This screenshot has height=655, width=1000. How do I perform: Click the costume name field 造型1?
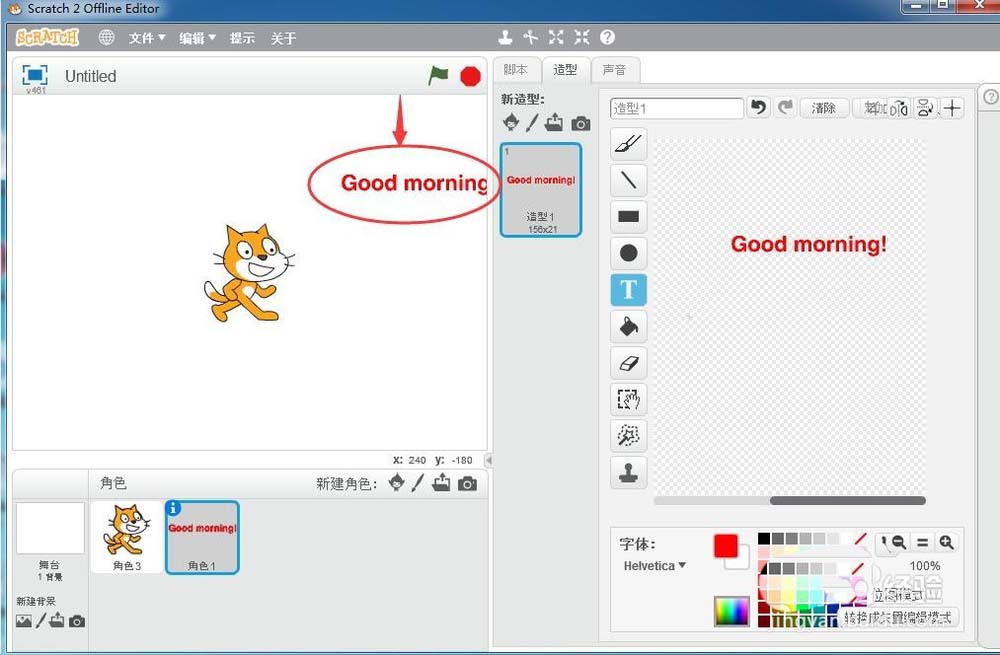677,108
